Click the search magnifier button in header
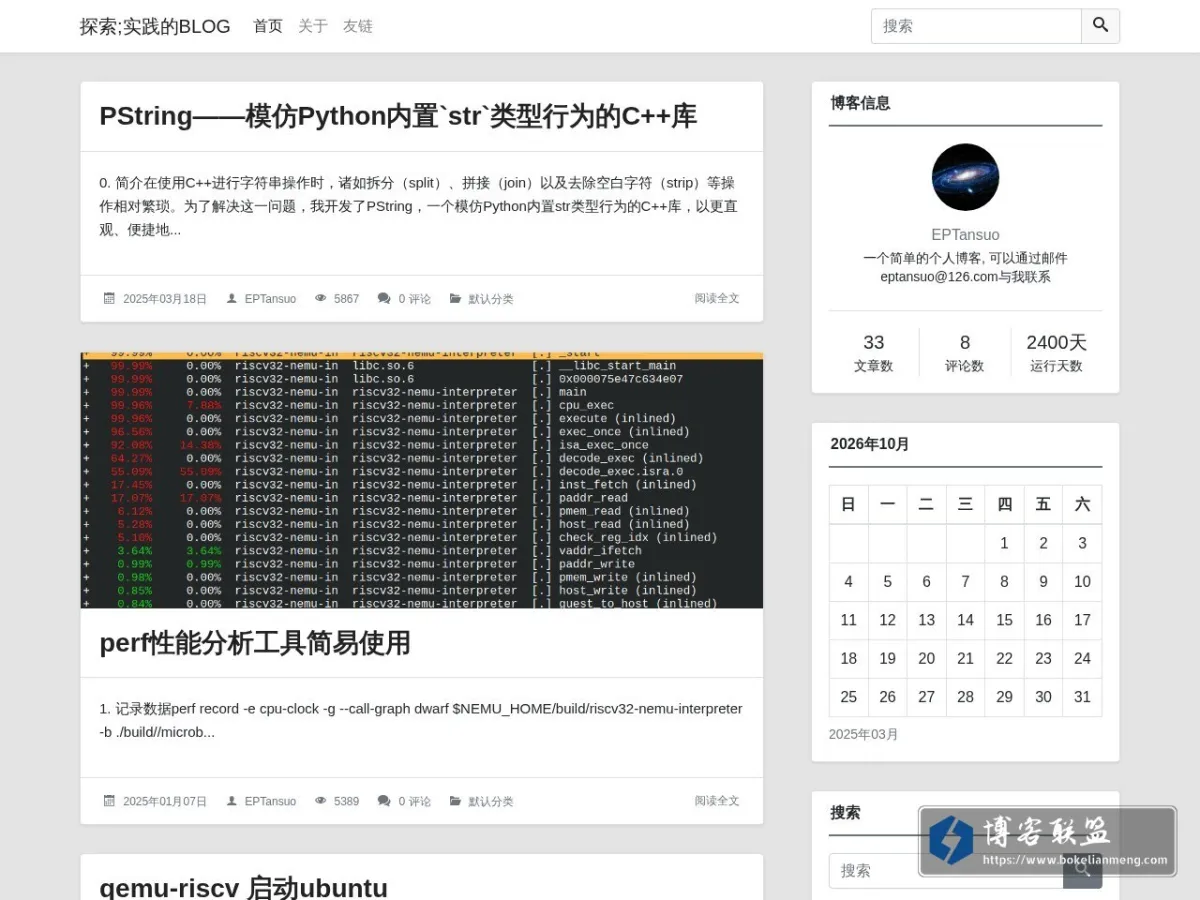Viewport: 1200px width, 900px height. click(x=1100, y=26)
